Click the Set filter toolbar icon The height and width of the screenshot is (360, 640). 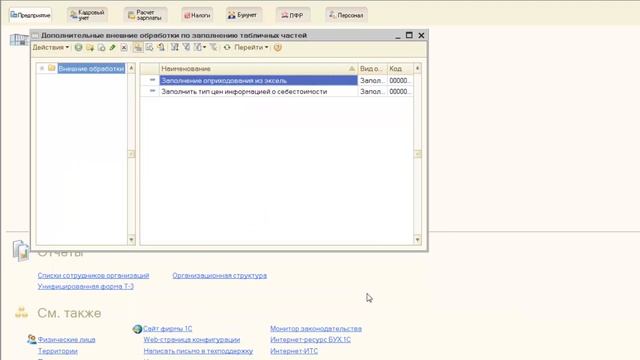175,48
